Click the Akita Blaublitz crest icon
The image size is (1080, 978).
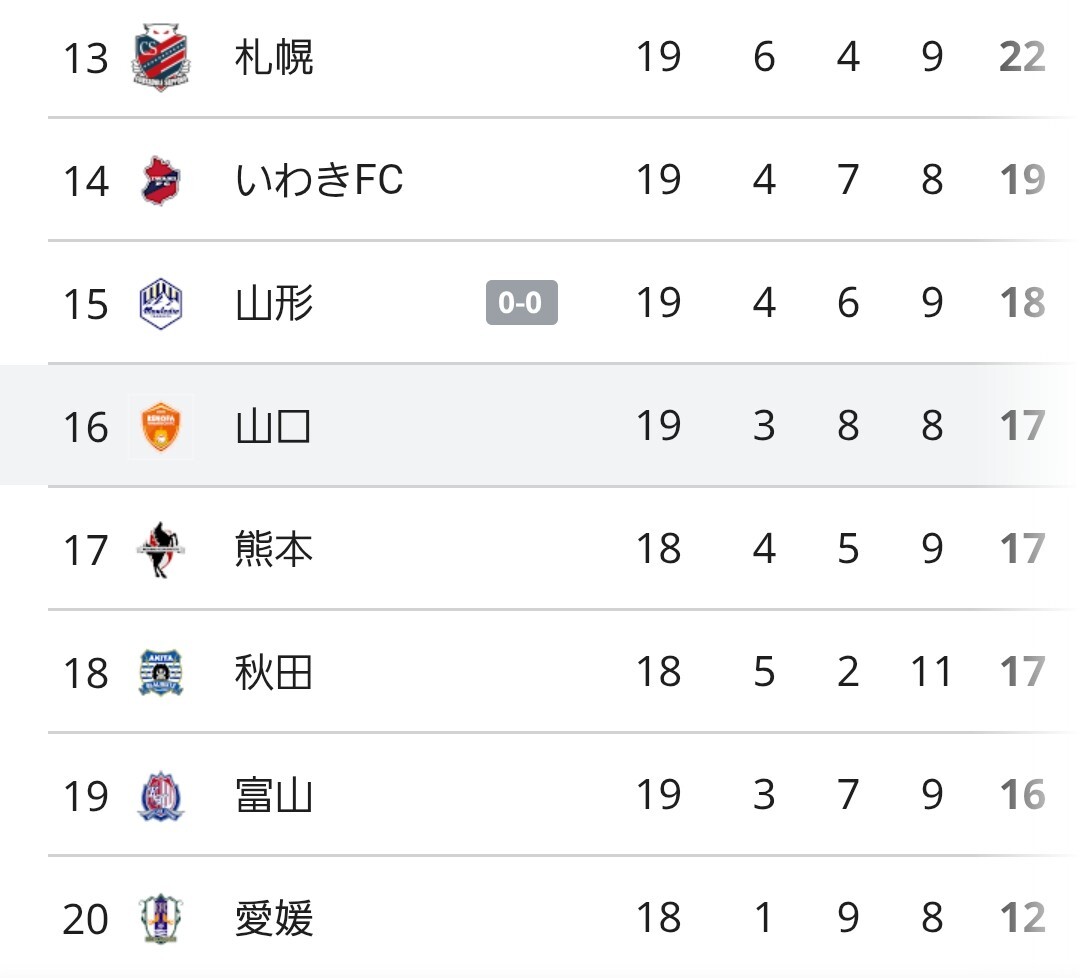(x=160, y=672)
